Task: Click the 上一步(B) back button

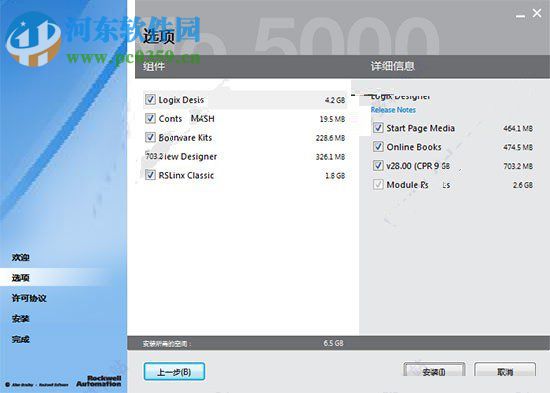Action: [174, 372]
